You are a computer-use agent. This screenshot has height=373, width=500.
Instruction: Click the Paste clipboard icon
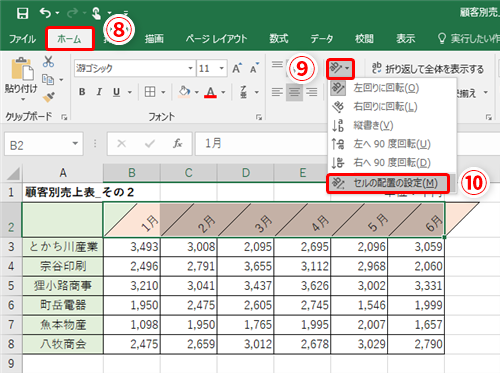(x=22, y=69)
